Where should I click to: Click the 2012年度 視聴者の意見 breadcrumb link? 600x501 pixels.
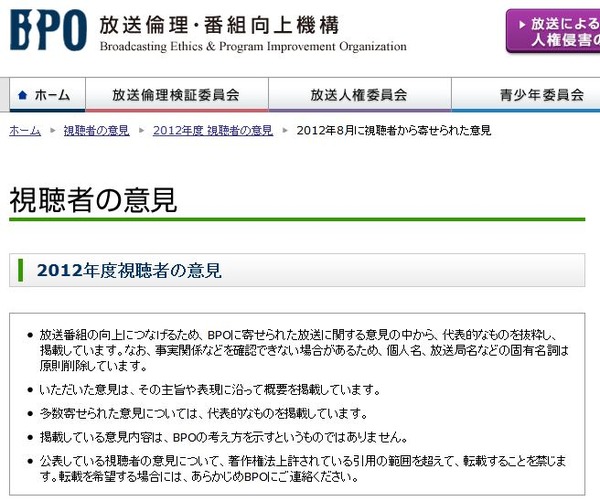coord(213,131)
